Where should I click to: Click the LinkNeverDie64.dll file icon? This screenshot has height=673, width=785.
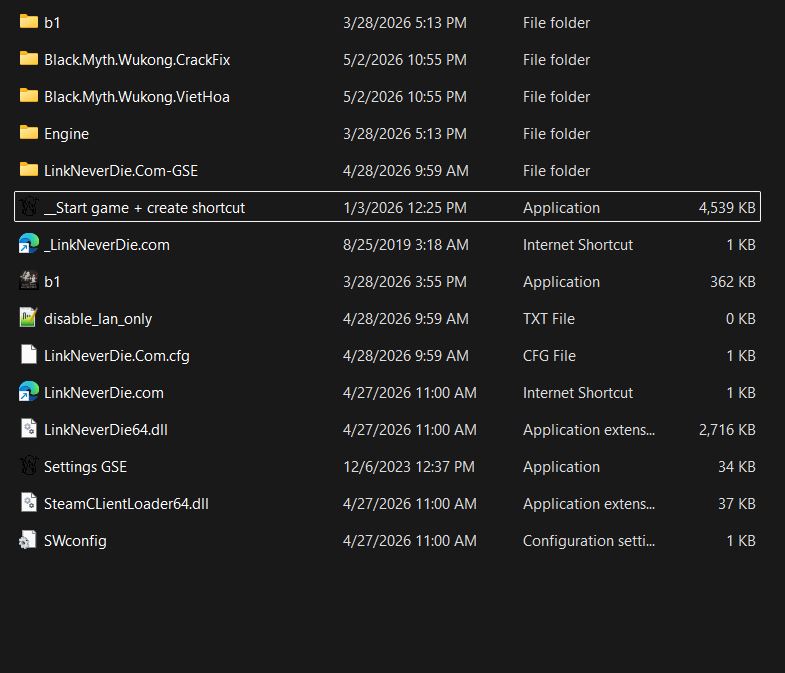tap(29, 429)
